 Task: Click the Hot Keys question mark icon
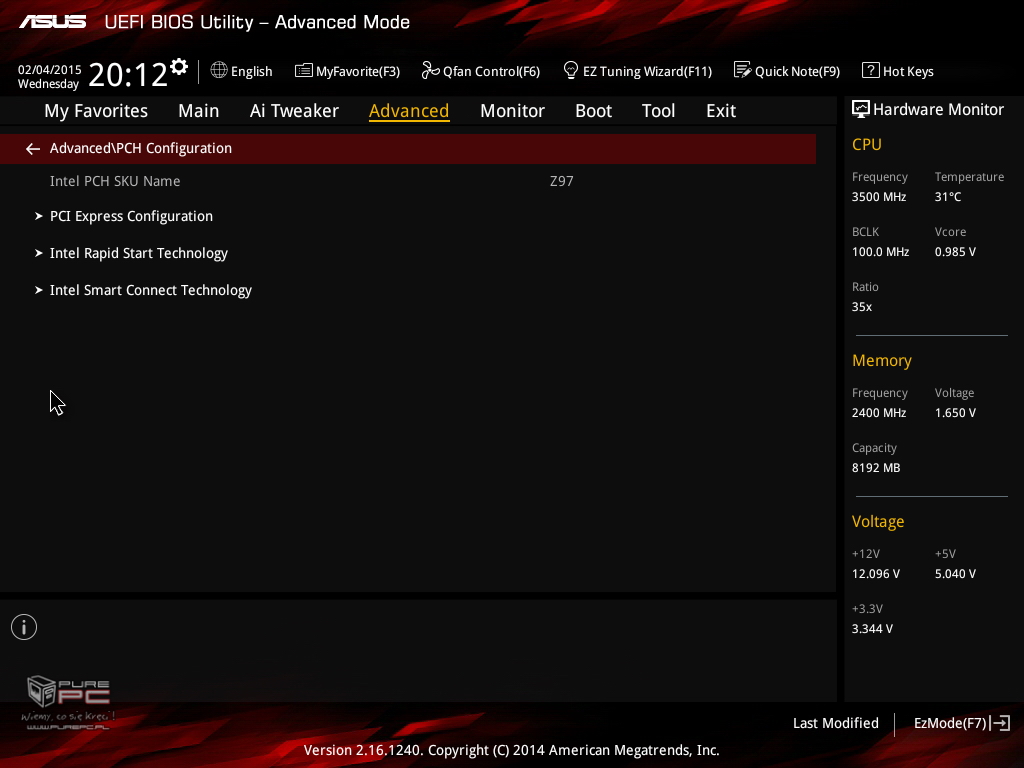[871, 70]
